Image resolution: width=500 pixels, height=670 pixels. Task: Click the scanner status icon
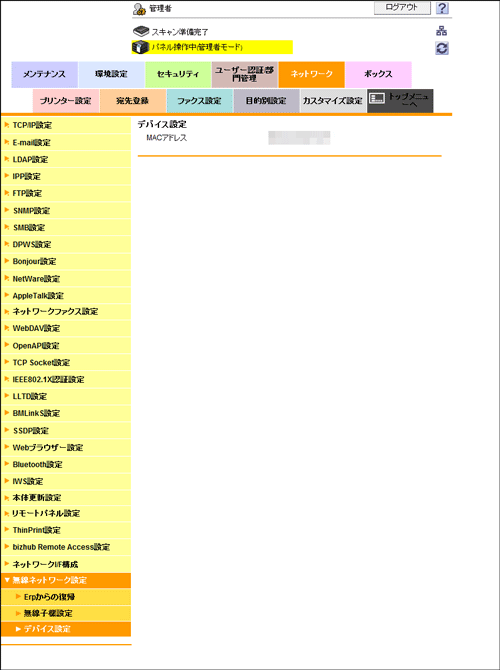click(x=141, y=31)
